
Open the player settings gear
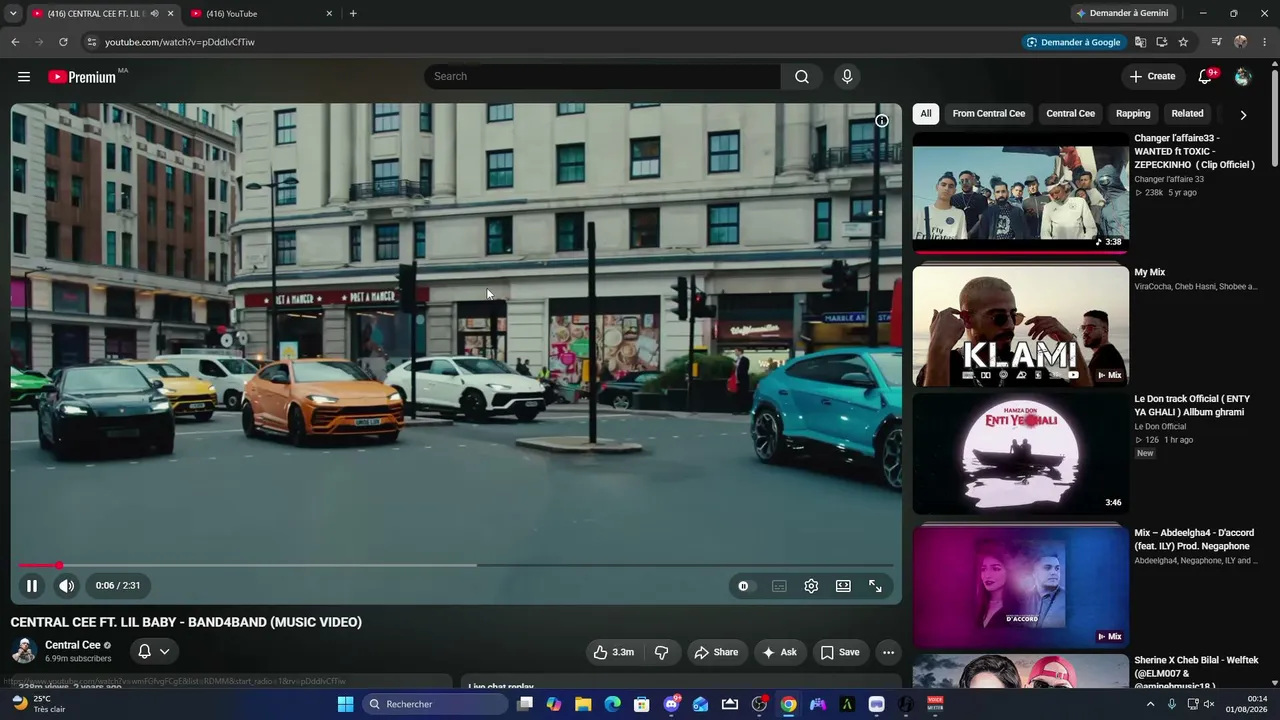pyautogui.click(x=811, y=586)
